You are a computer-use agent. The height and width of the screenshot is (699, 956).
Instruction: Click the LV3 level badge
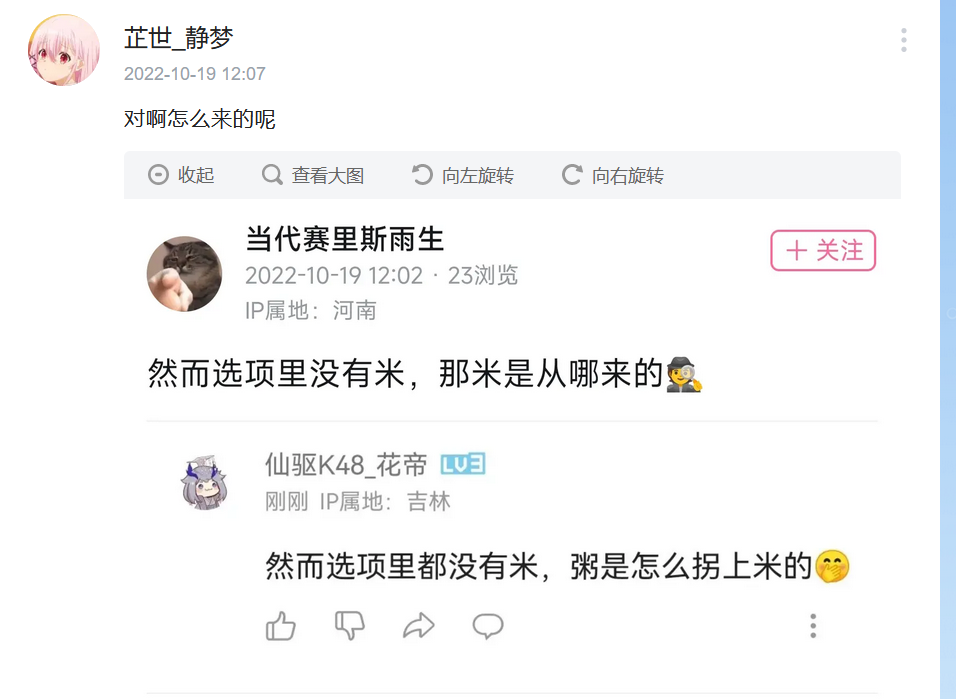pyautogui.click(x=463, y=465)
